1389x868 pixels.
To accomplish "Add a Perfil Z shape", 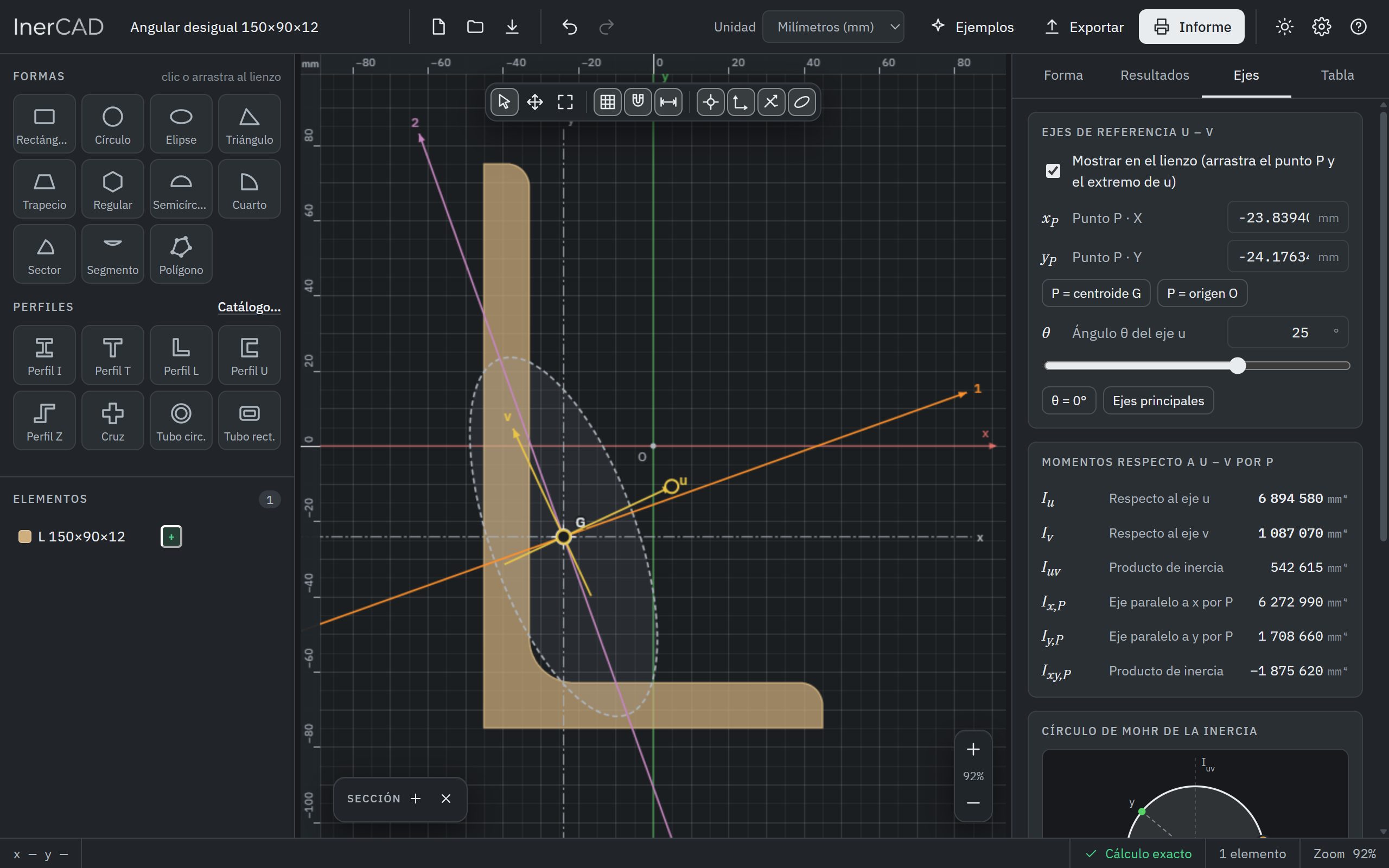I will pos(44,420).
